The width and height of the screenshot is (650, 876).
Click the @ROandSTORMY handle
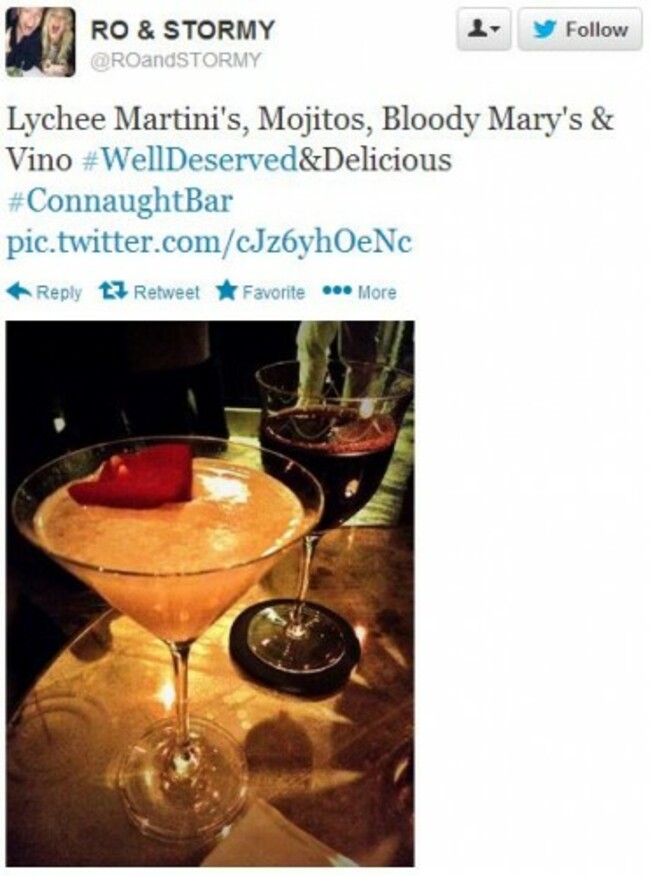click(175, 60)
